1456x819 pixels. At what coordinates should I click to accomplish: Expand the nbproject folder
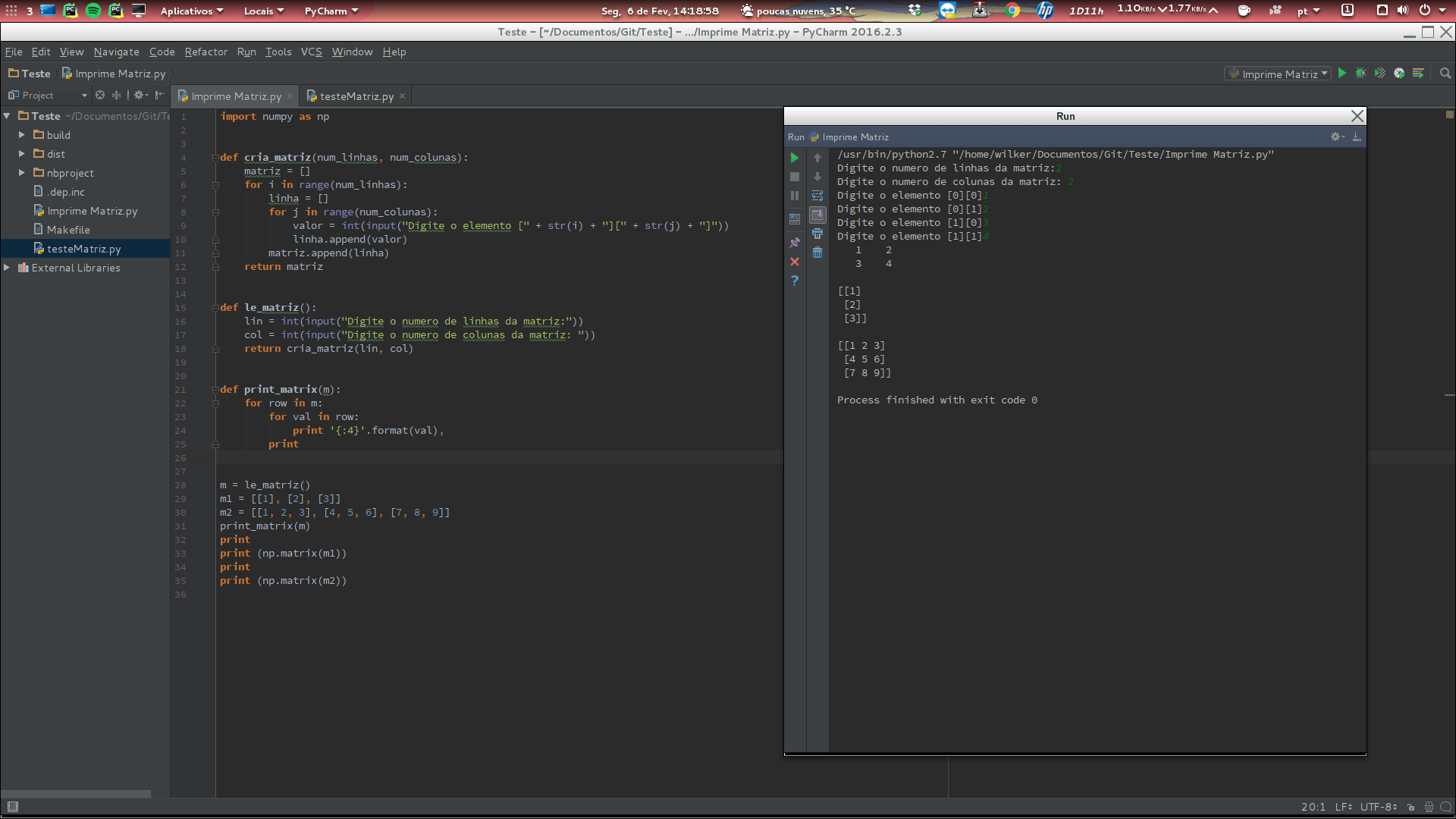coord(21,173)
